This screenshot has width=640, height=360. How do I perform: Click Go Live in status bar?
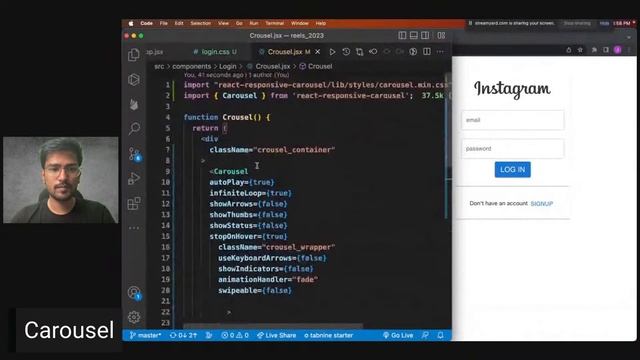click(398, 336)
